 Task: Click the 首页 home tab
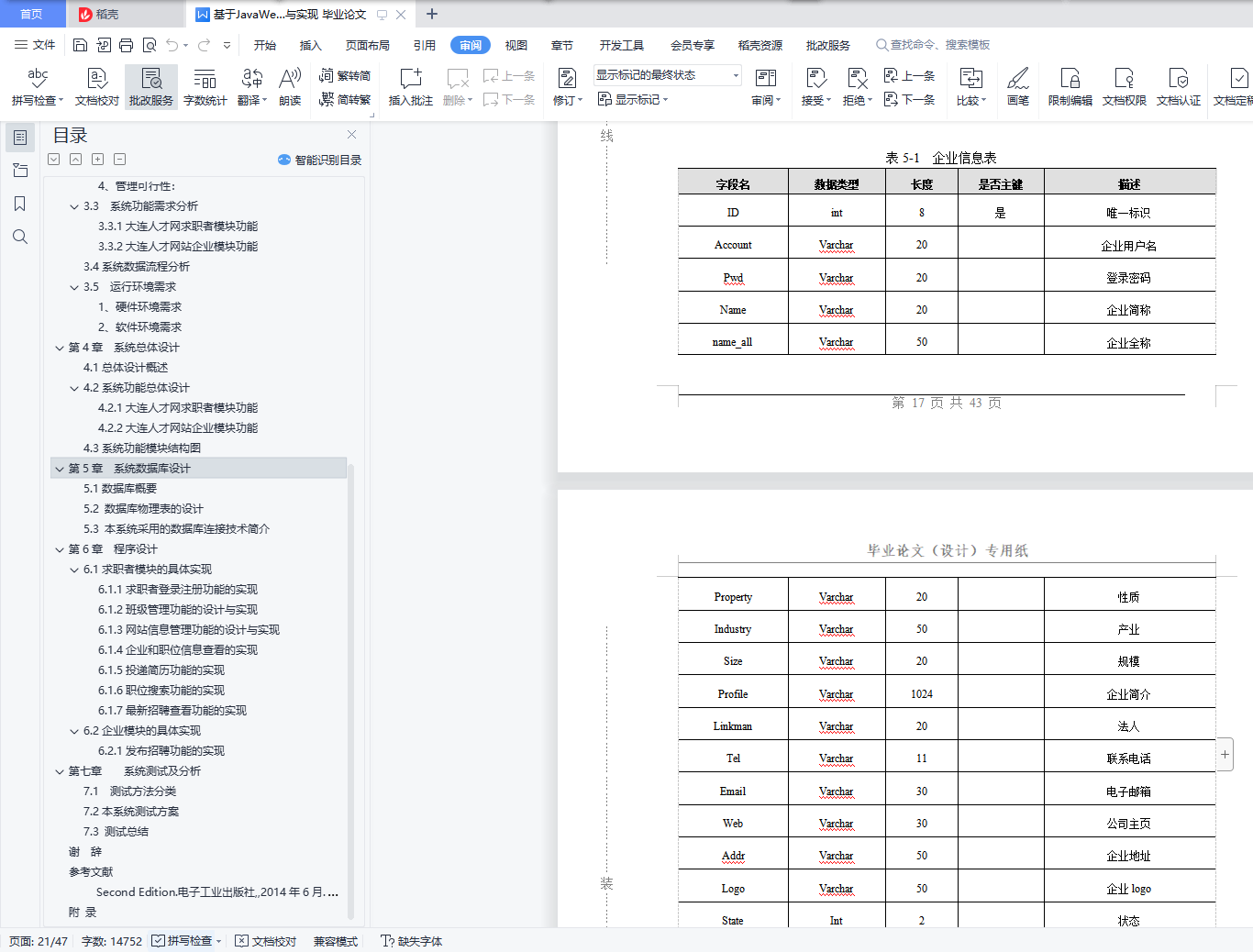pyautogui.click(x=32, y=14)
